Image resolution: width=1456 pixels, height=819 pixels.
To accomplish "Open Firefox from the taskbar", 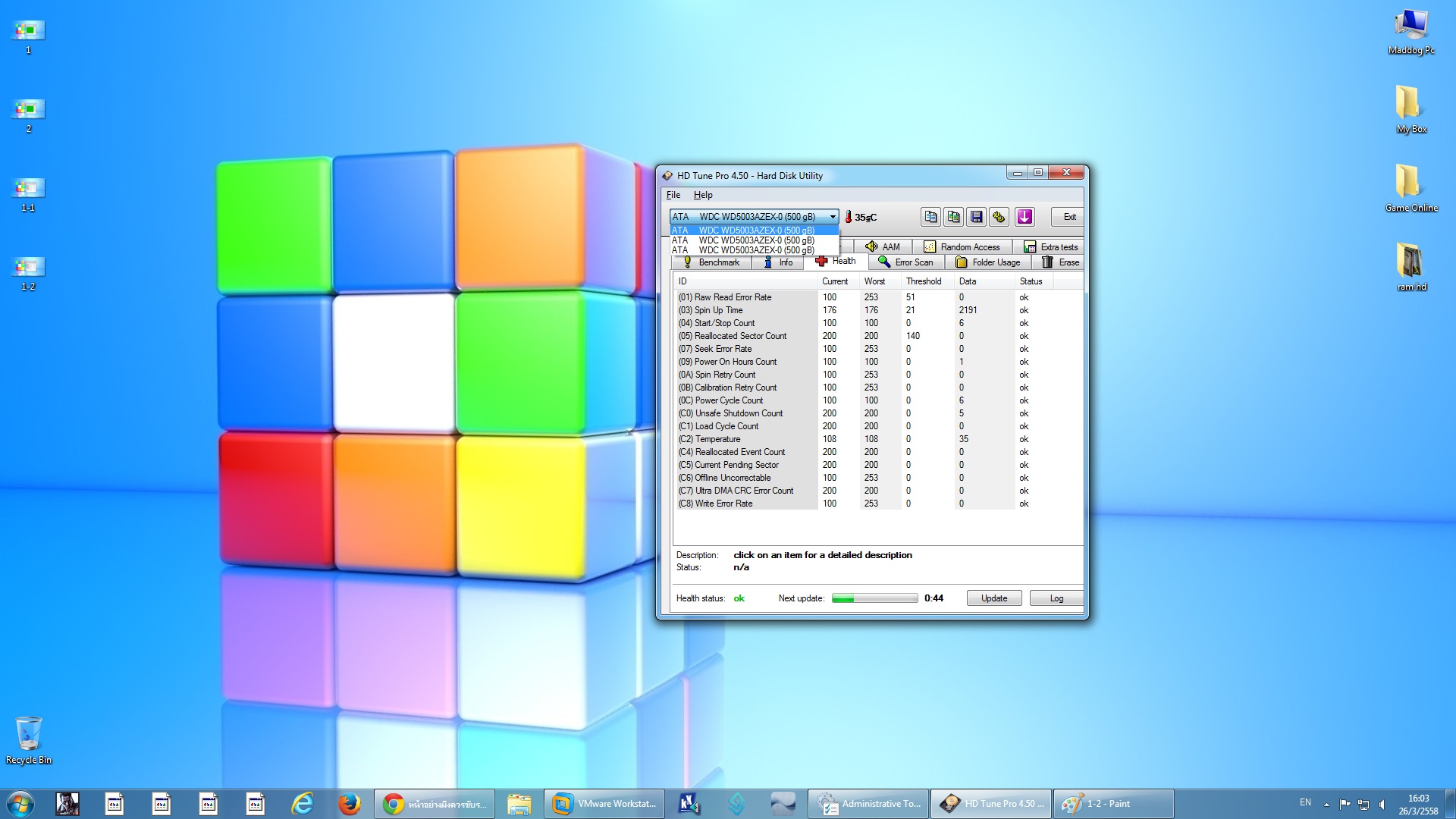I will (349, 804).
